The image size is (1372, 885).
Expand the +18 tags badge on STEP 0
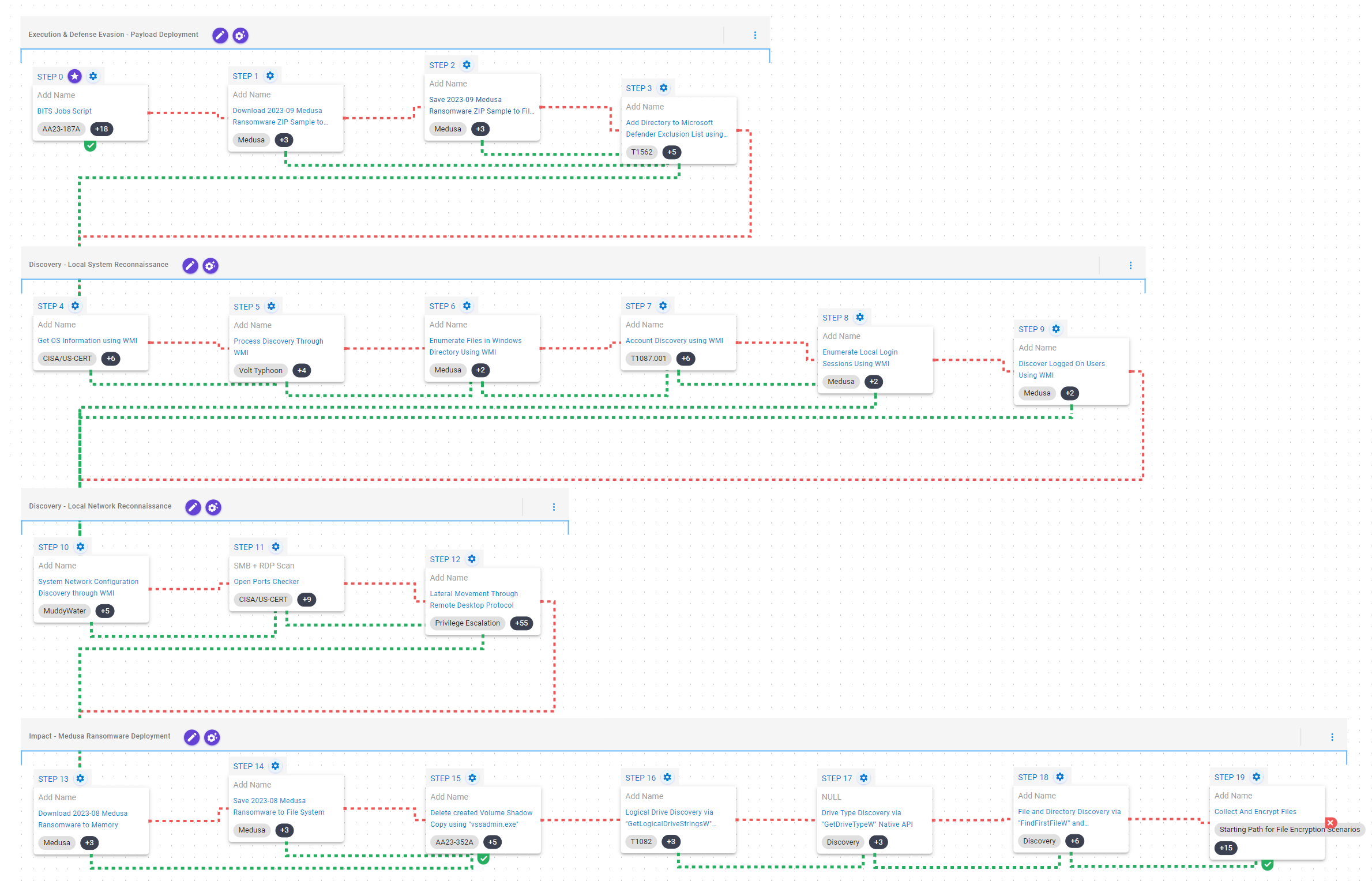coord(102,129)
